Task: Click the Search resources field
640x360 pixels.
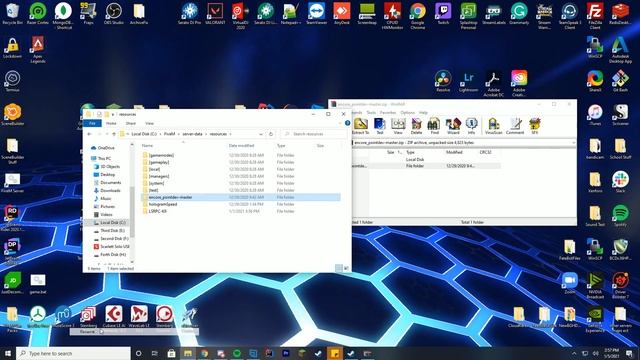Action: point(314,134)
